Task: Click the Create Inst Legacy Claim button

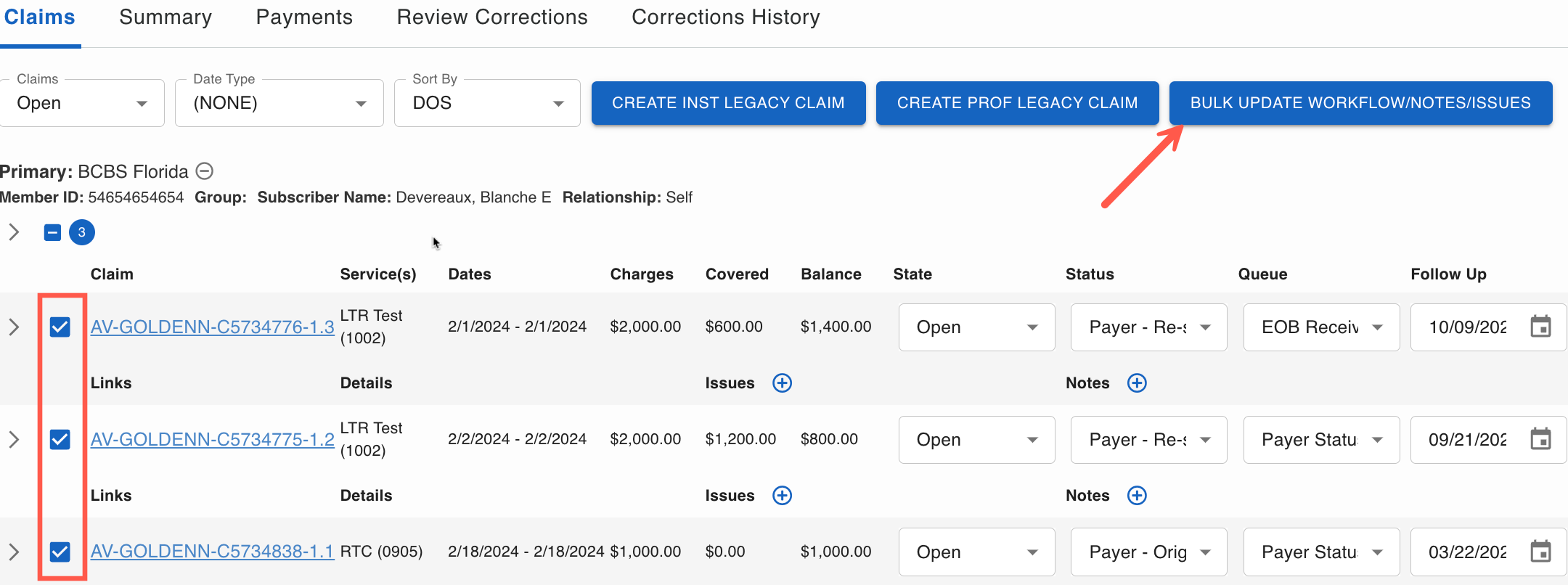Action: [728, 103]
